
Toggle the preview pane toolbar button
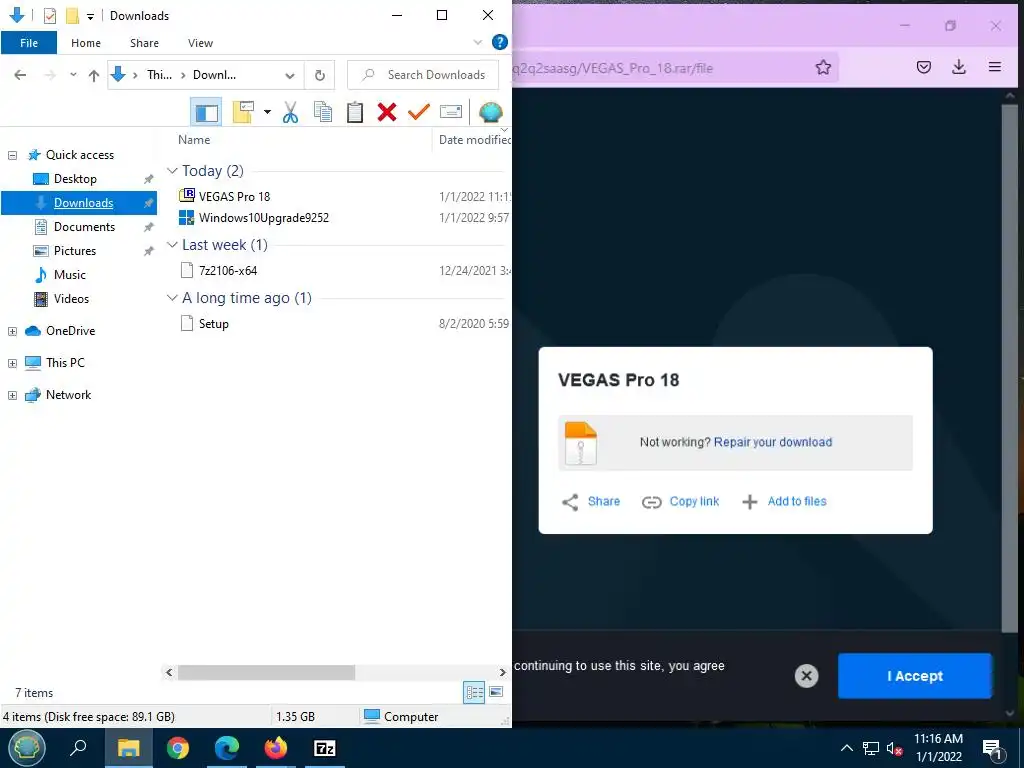pyautogui.click(x=206, y=112)
